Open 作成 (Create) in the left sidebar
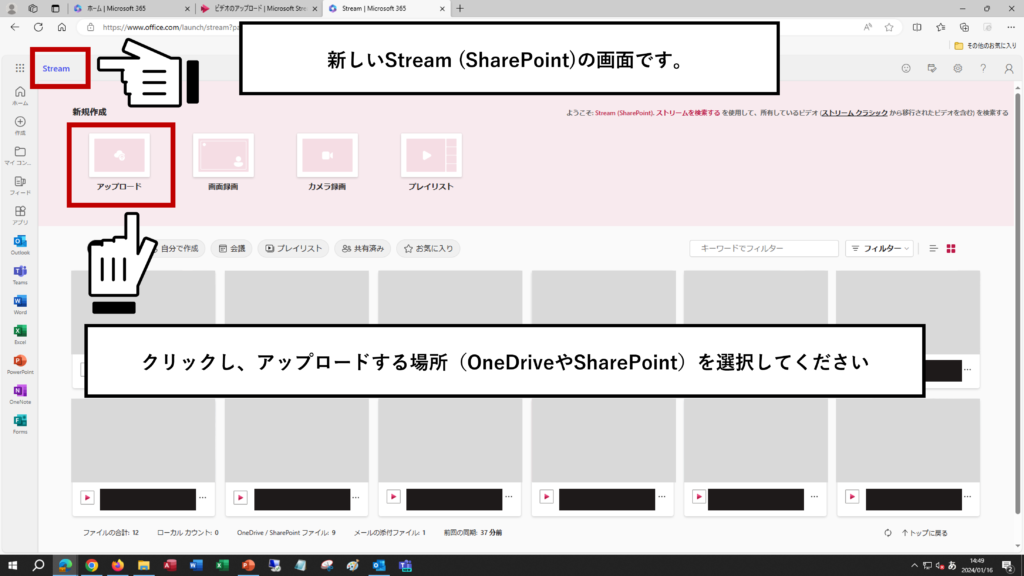 pos(20,125)
